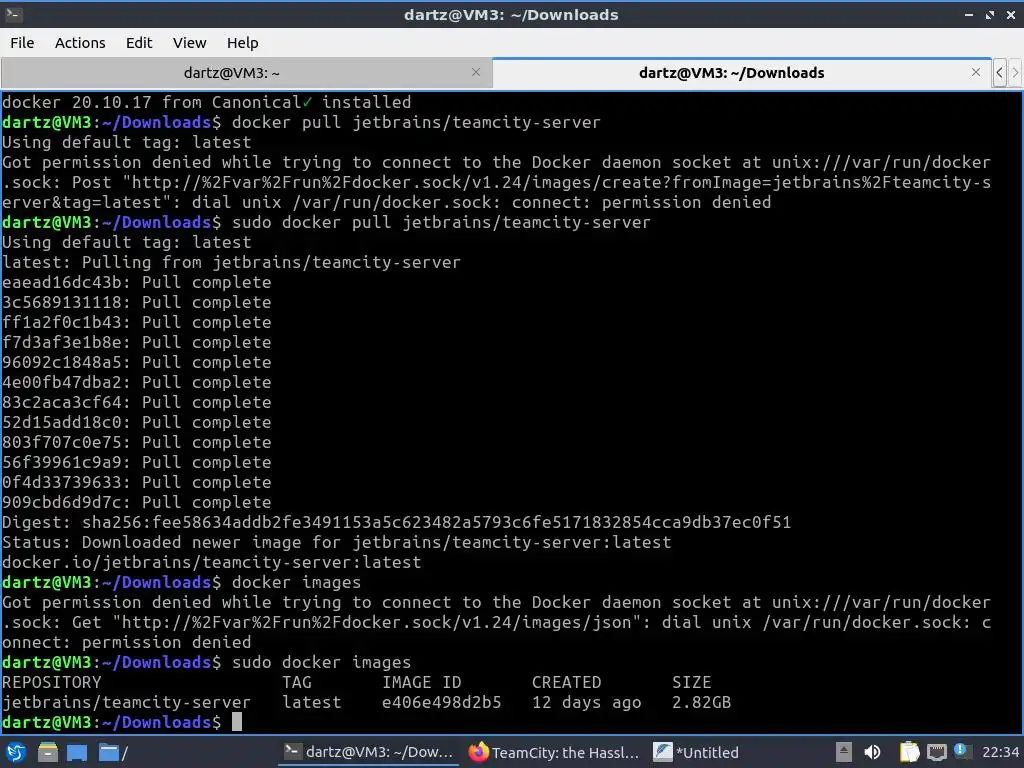1024x768 pixels.
Task: Maximize the terminal window
Action: [x=989, y=14]
